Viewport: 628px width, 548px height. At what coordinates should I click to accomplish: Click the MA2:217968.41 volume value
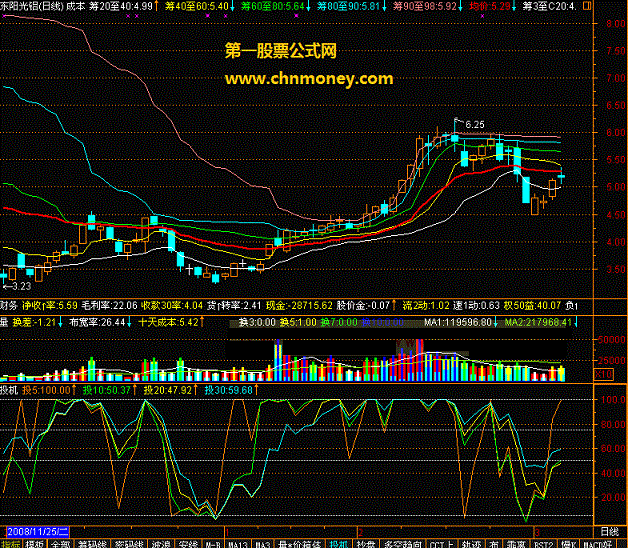click(538, 322)
